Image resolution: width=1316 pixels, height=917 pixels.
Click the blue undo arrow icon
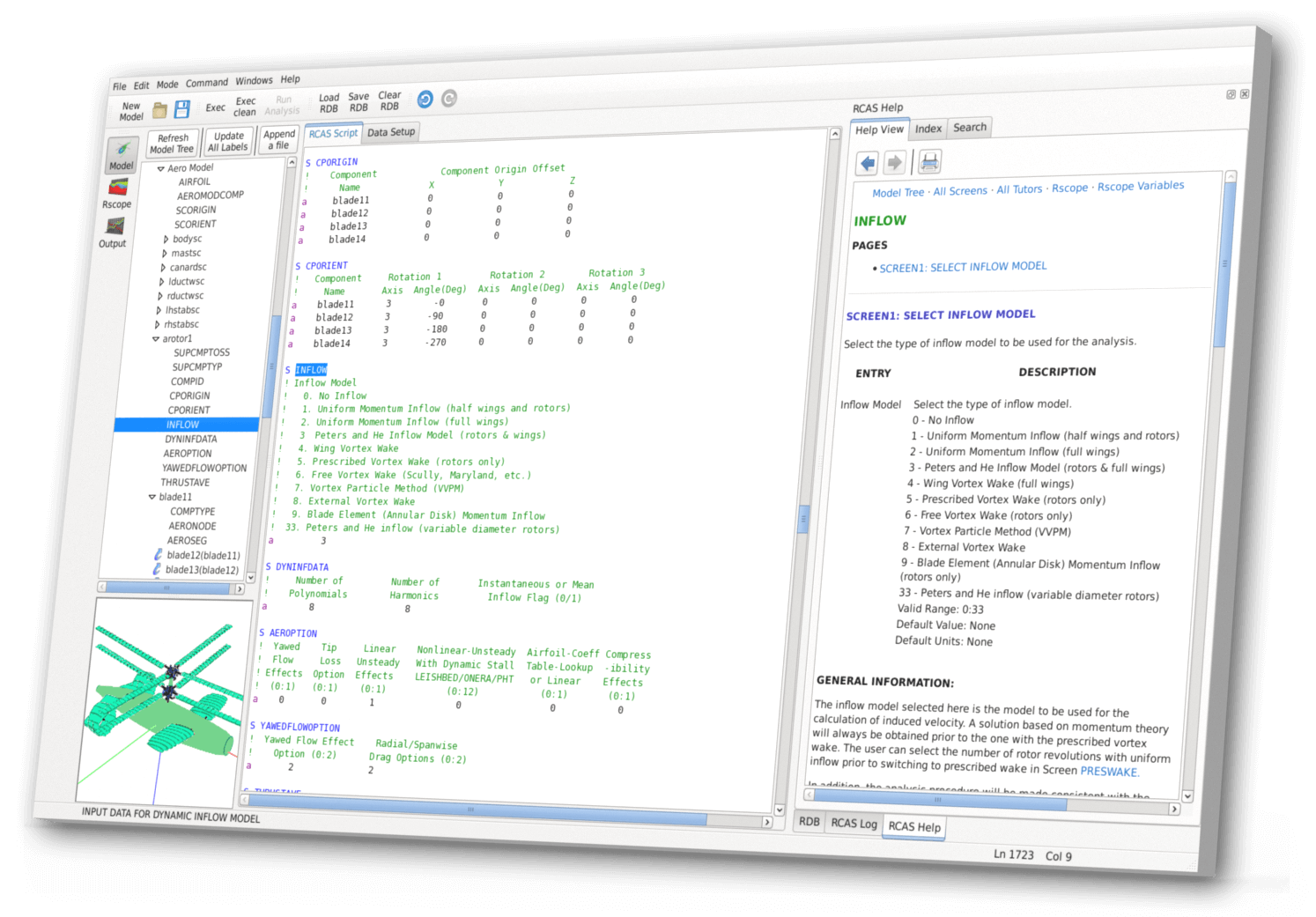[425, 99]
